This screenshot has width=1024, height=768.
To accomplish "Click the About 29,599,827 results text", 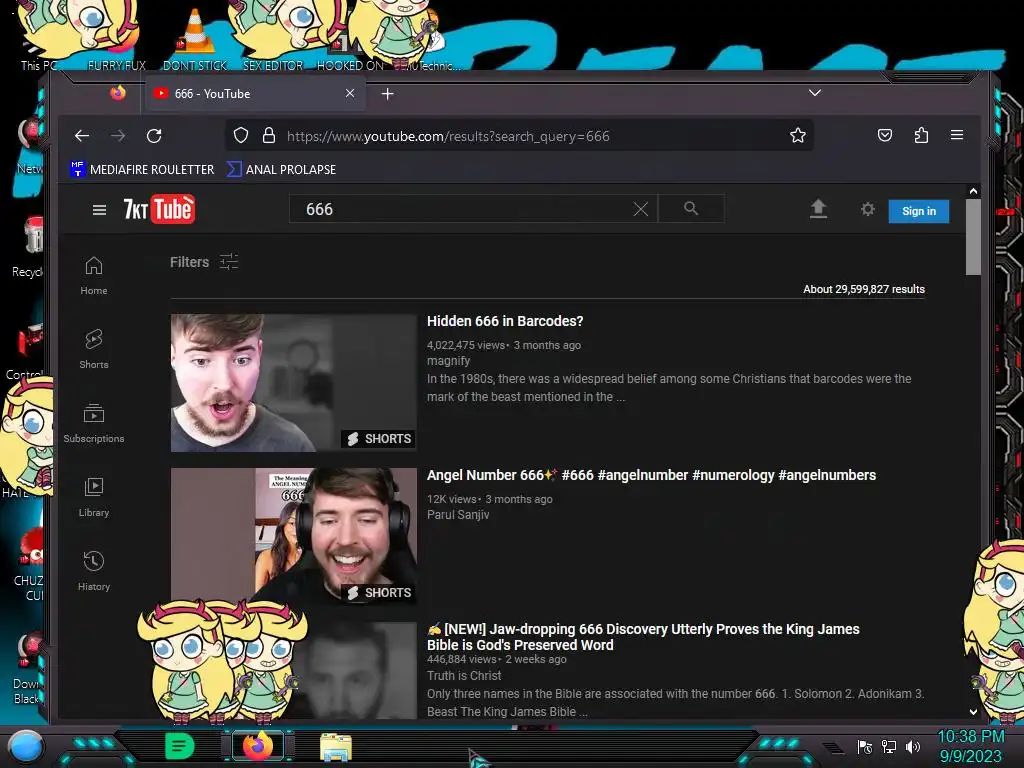I will click(863, 289).
